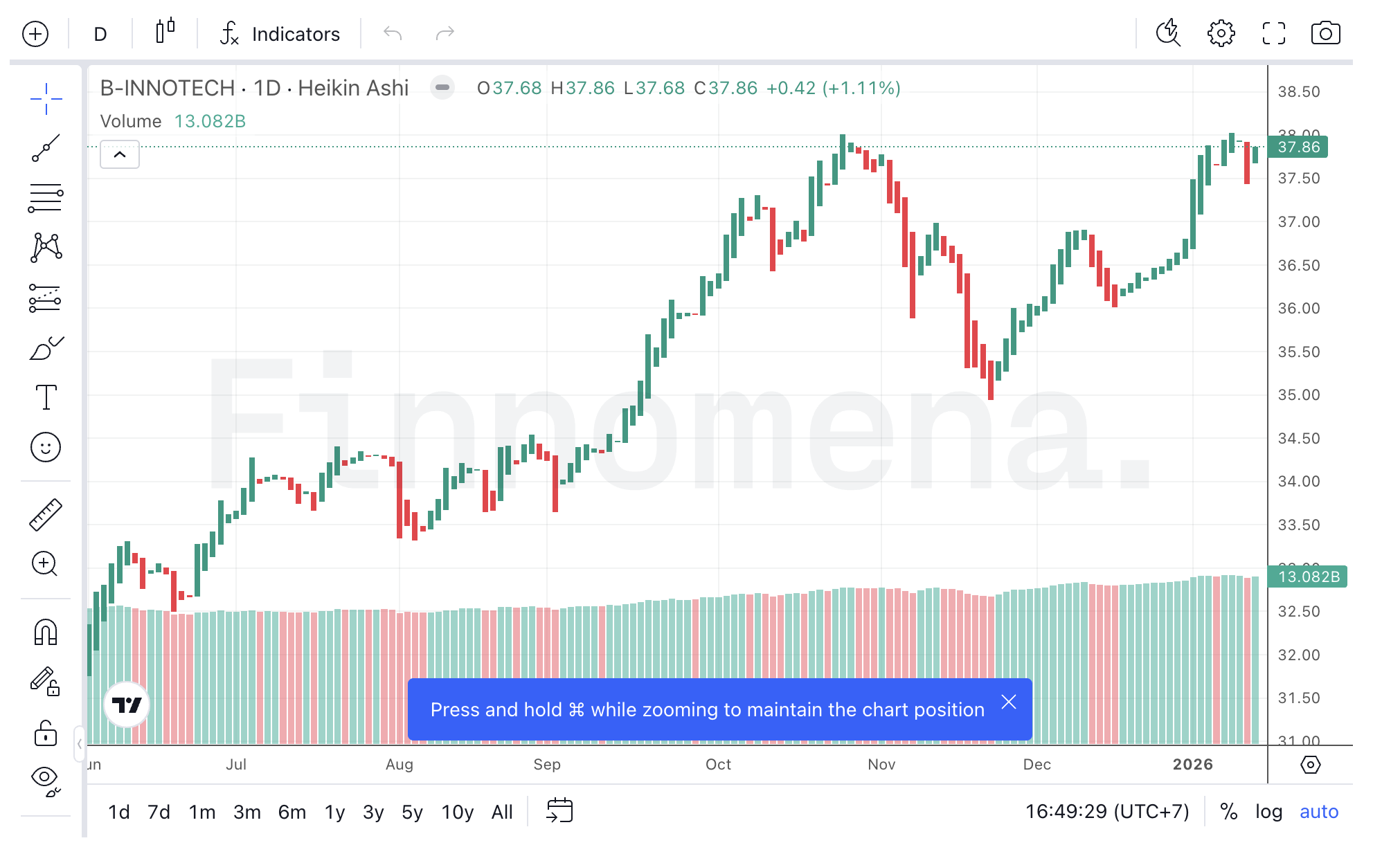The width and height of the screenshot is (1400, 854).
Task: Select the brush drawing tool
Action: click(46, 348)
